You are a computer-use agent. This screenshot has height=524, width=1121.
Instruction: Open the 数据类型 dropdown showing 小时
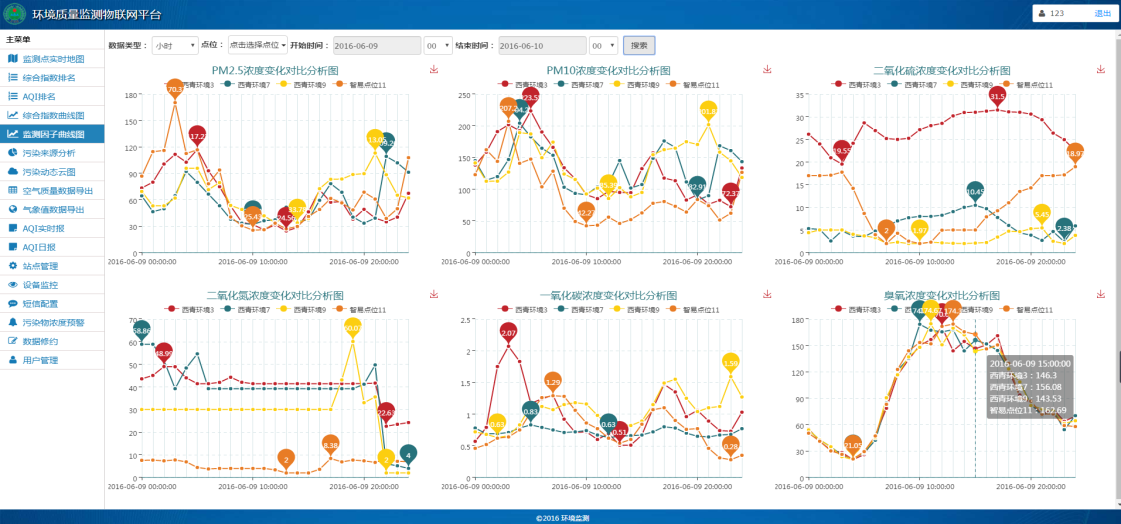175,46
